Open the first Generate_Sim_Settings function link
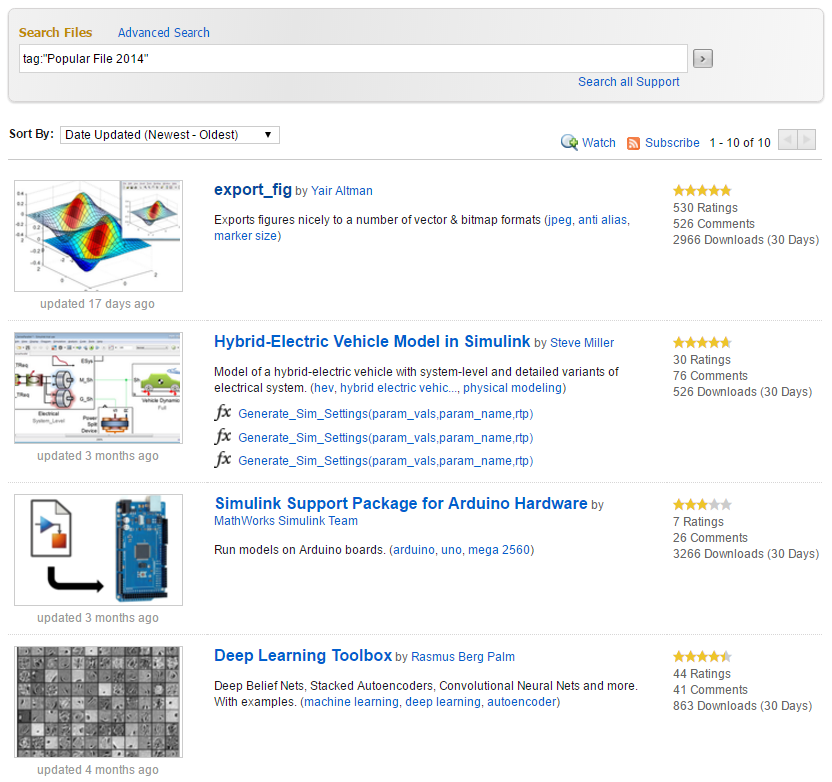832x782 pixels. (x=386, y=414)
